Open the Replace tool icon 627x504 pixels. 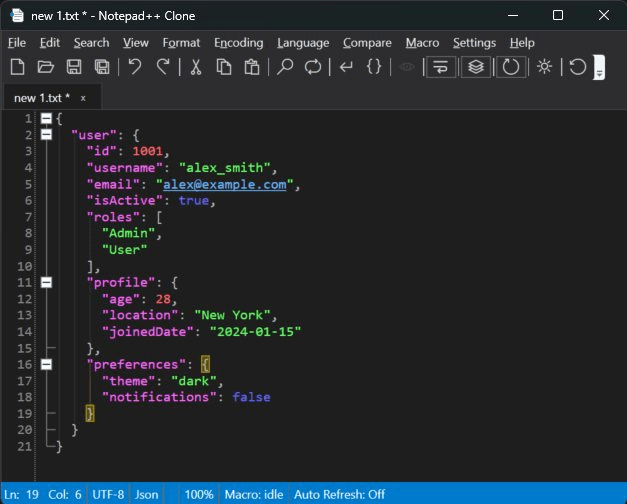pyautogui.click(x=313, y=67)
